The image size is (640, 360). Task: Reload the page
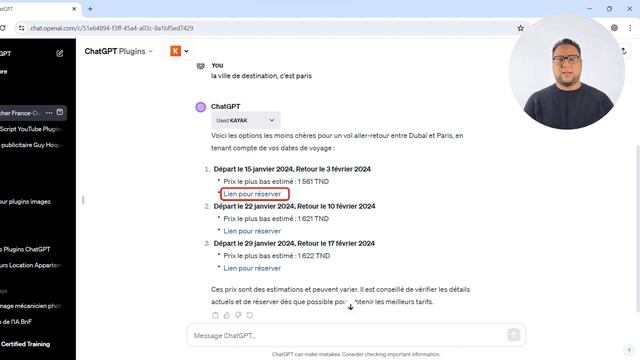coord(3,28)
